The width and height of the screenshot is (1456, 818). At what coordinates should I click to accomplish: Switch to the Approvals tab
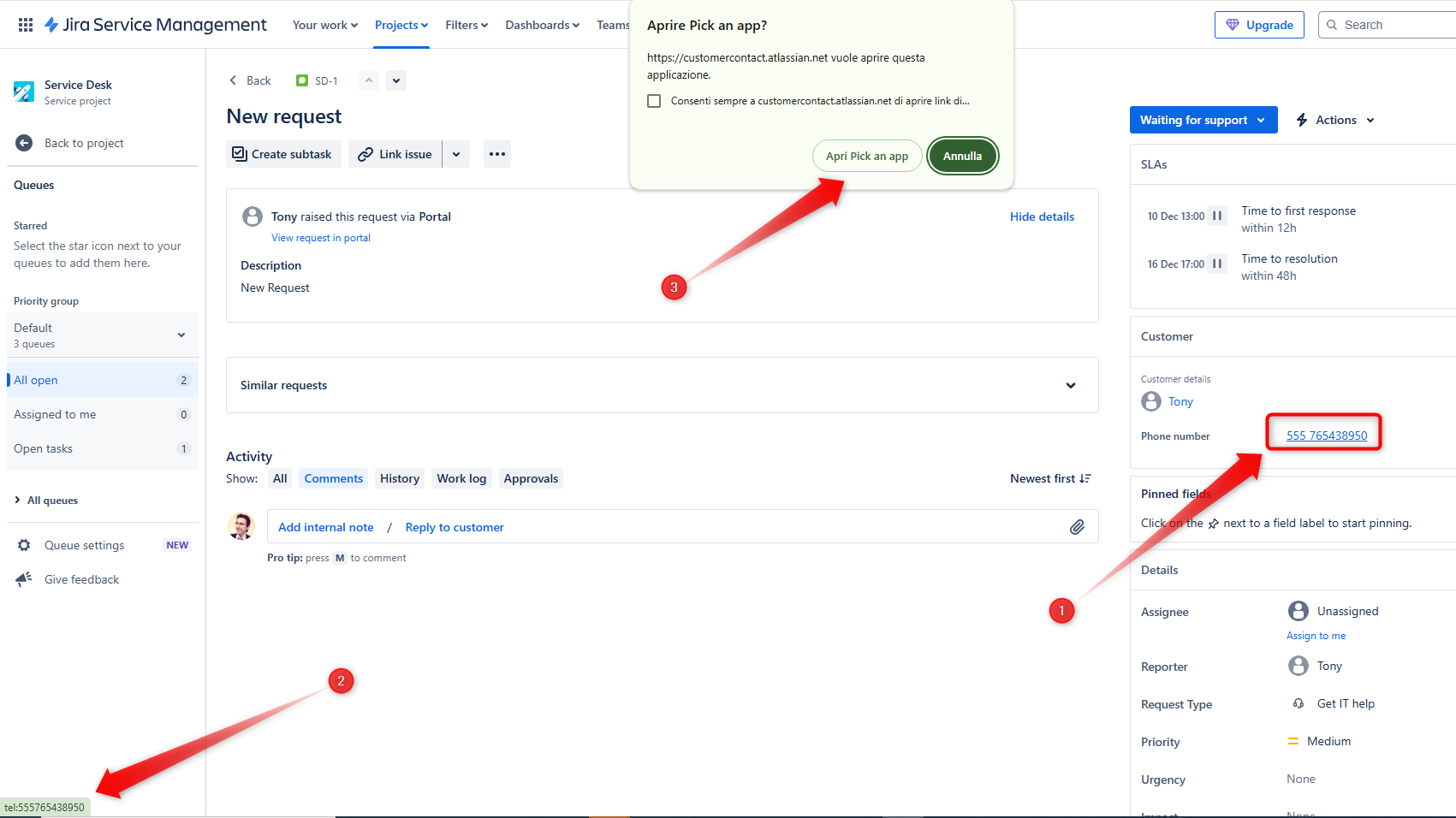(531, 478)
